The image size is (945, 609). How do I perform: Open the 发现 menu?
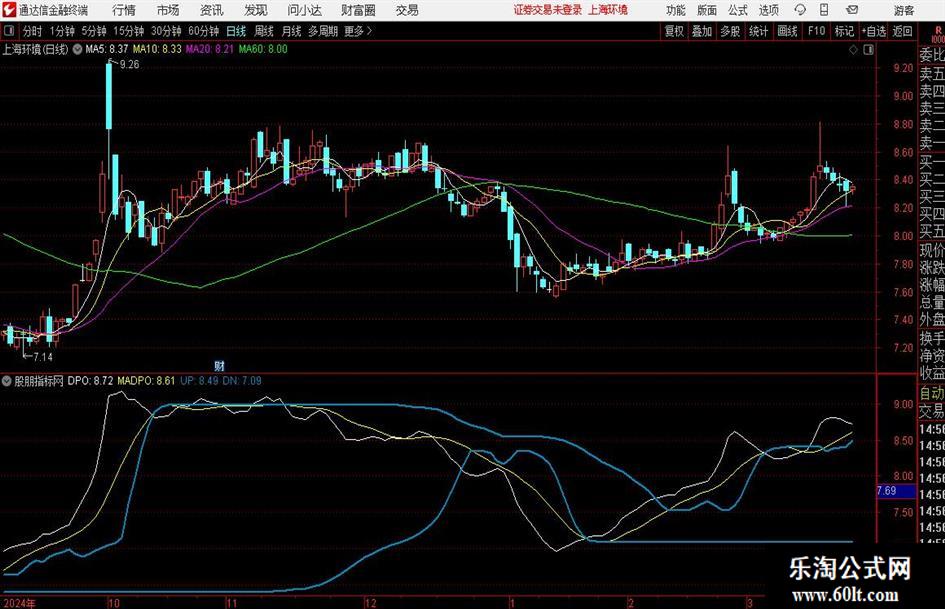[256, 10]
